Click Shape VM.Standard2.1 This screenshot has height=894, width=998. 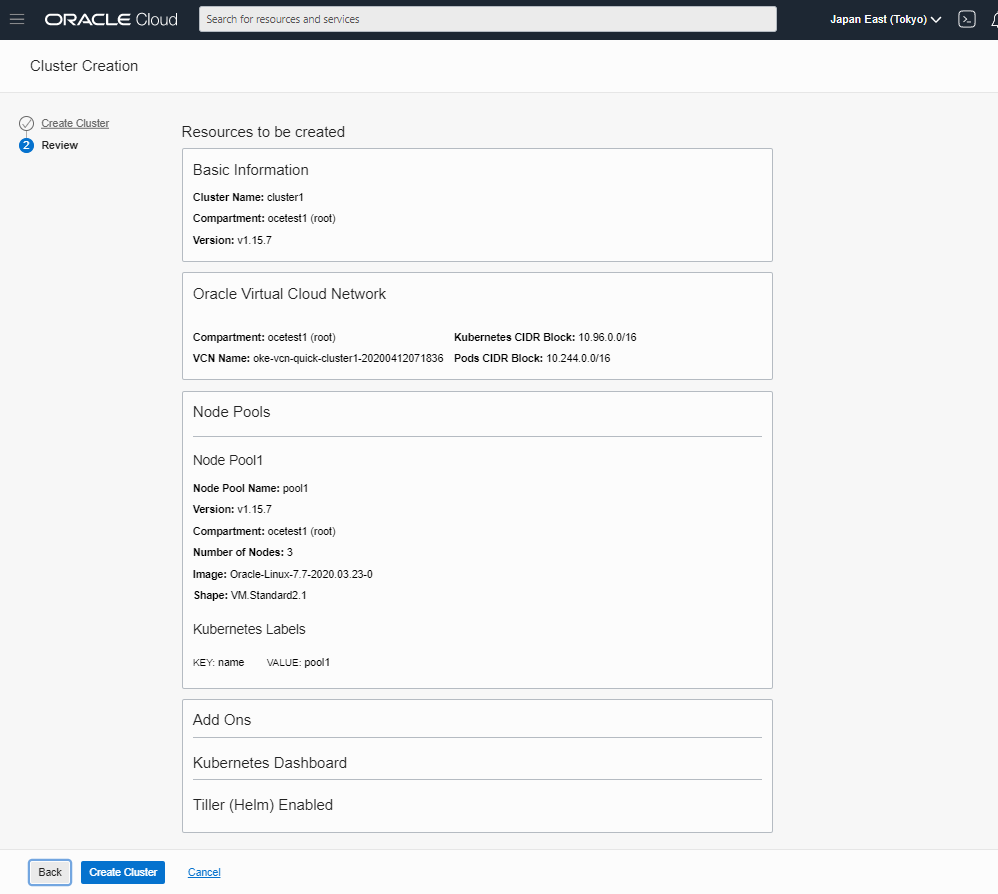click(x=250, y=596)
